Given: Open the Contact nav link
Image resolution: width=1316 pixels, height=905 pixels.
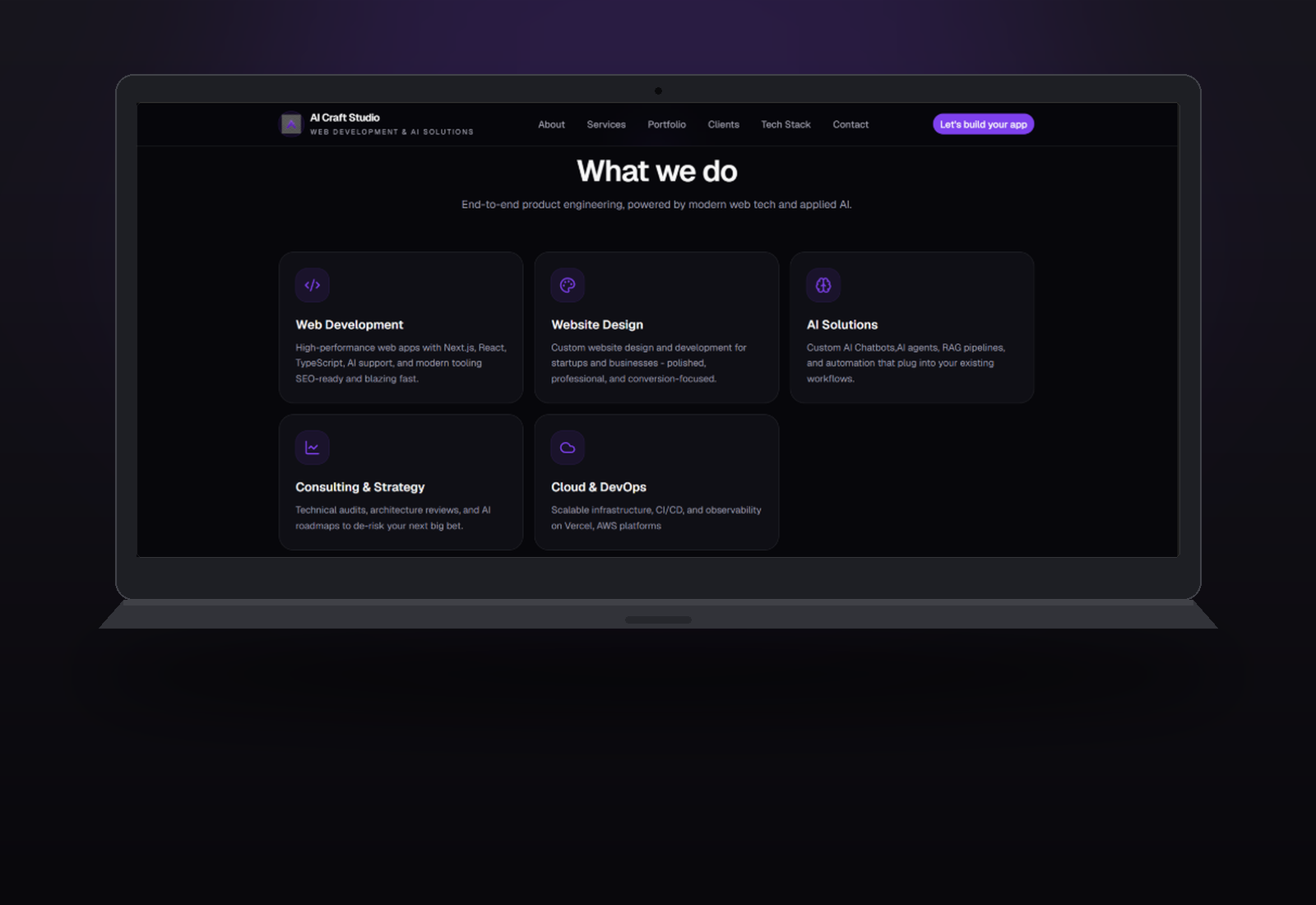Looking at the screenshot, I should tap(850, 125).
